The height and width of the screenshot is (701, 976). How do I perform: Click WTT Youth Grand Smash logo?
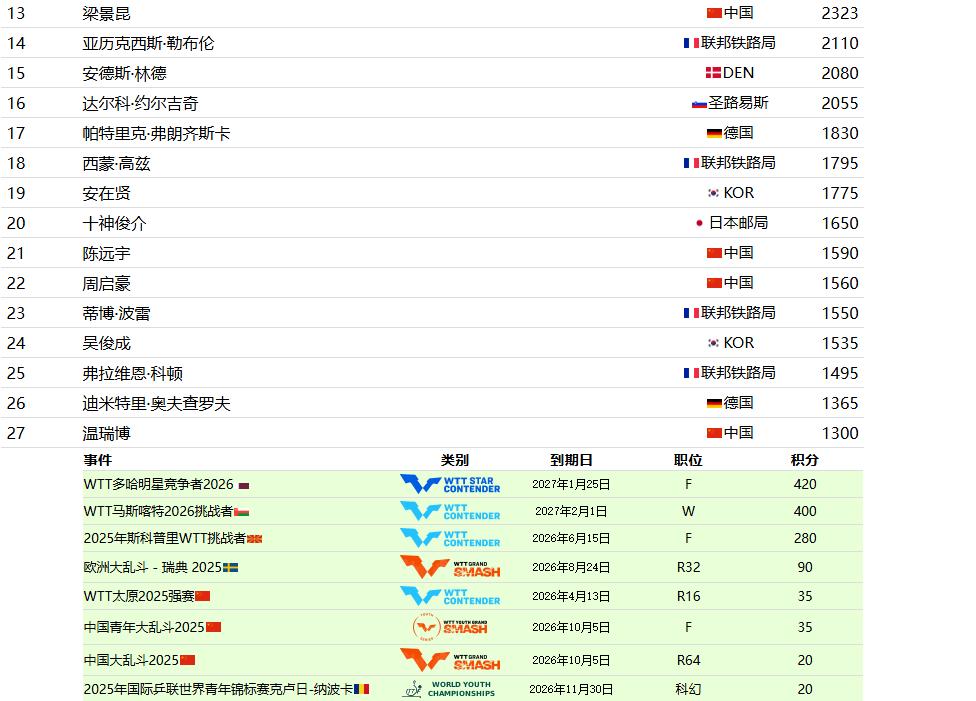point(450,627)
